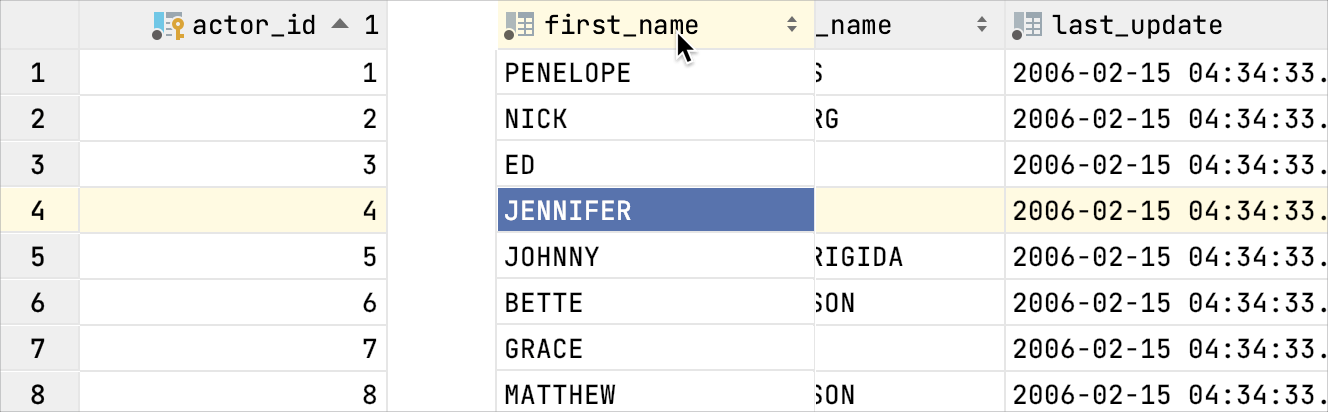Click the actor_id primary key column icon
1328x412 pixels.
(168, 25)
